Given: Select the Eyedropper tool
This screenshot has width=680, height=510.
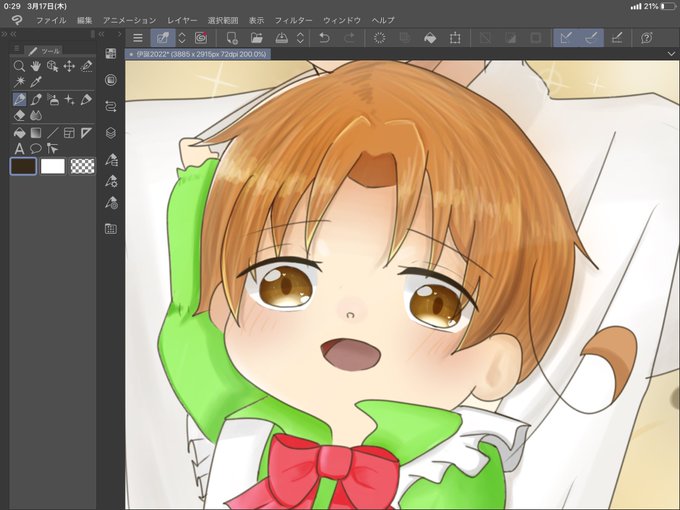Looking at the screenshot, I should [x=36, y=82].
